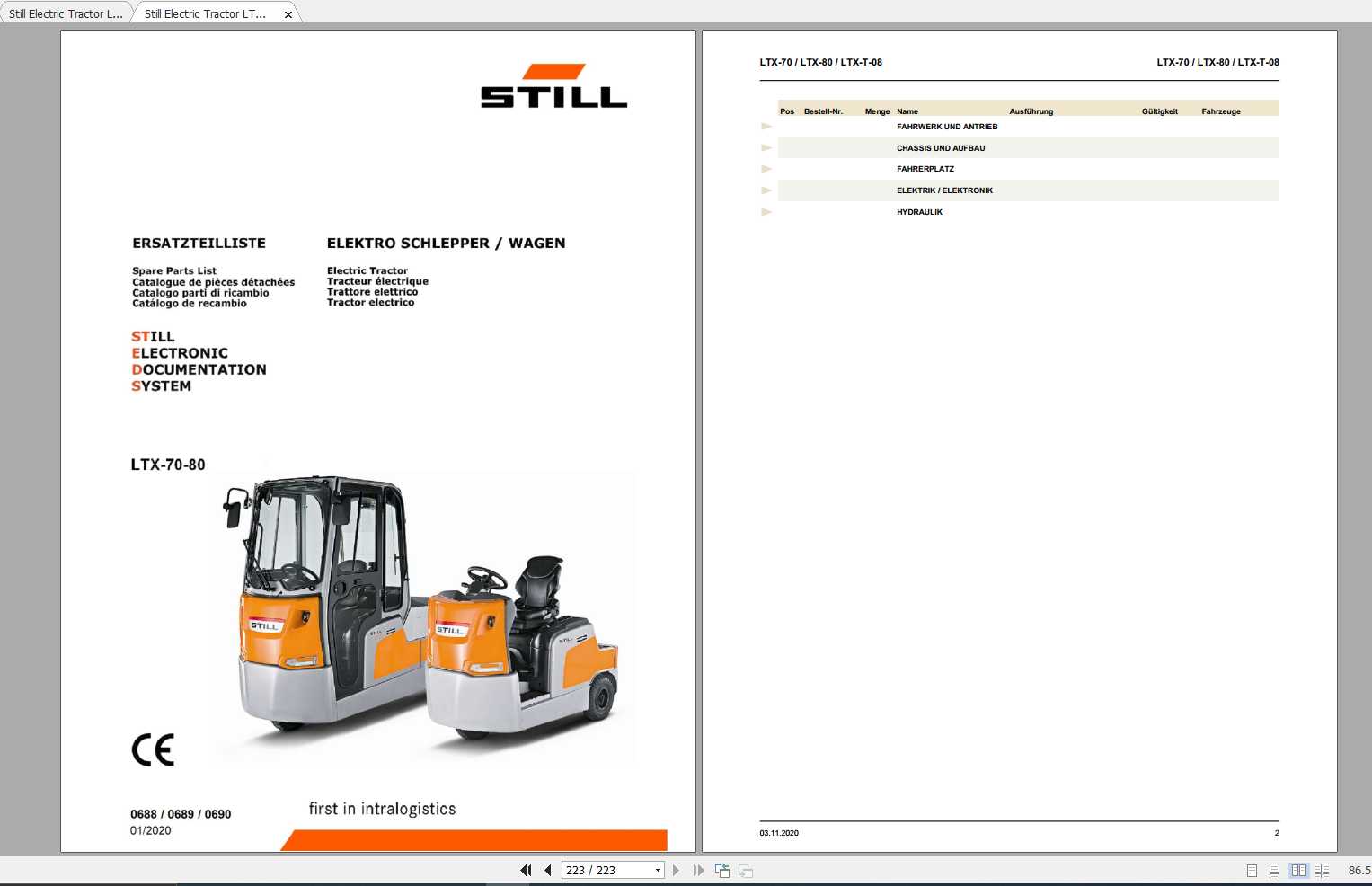Click the 86.5 zoom level control
This screenshot has width=1372, height=886.
[1359, 870]
